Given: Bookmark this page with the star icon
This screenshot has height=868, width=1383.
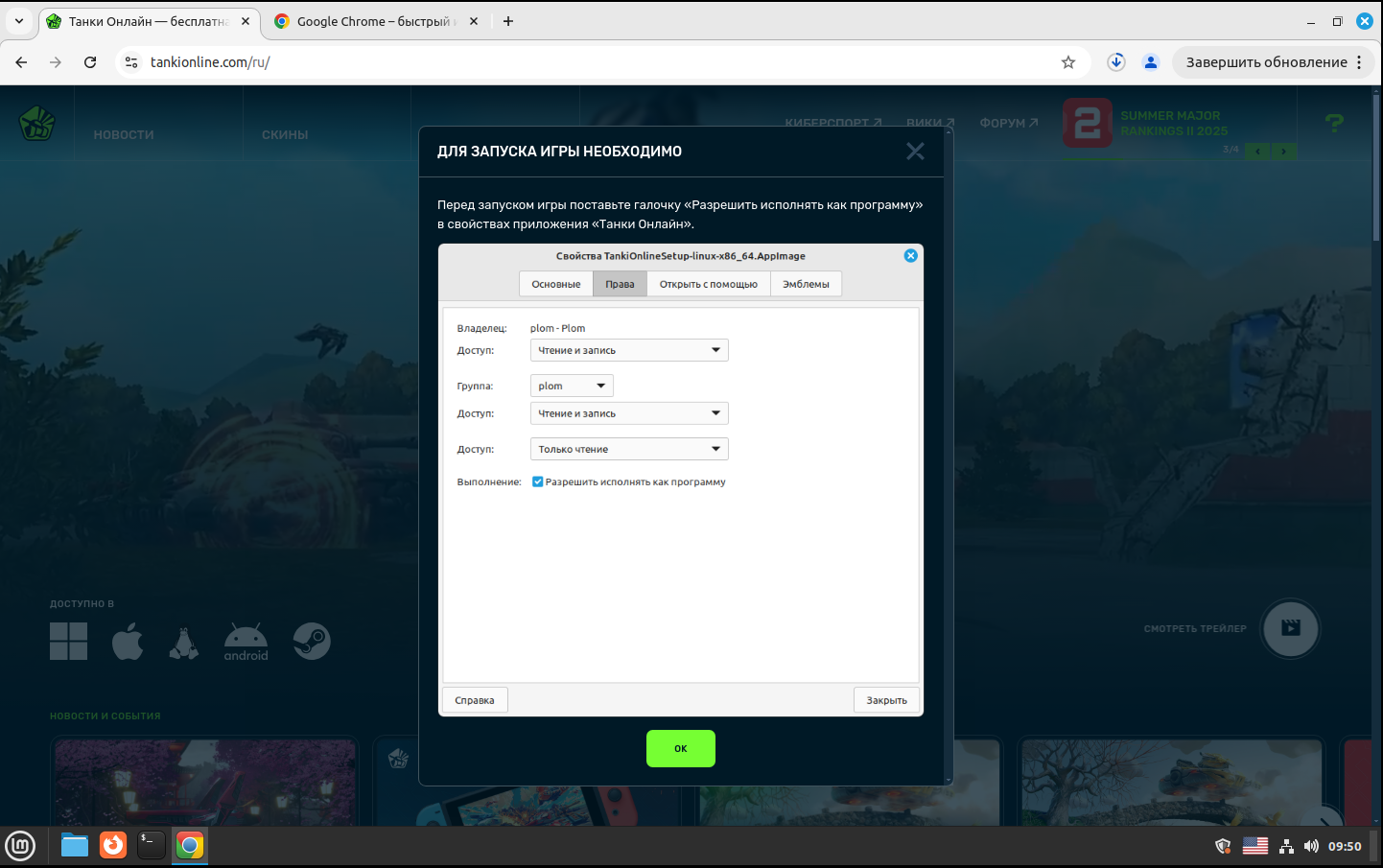Looking at the screenshot, I should point(1068,62).
